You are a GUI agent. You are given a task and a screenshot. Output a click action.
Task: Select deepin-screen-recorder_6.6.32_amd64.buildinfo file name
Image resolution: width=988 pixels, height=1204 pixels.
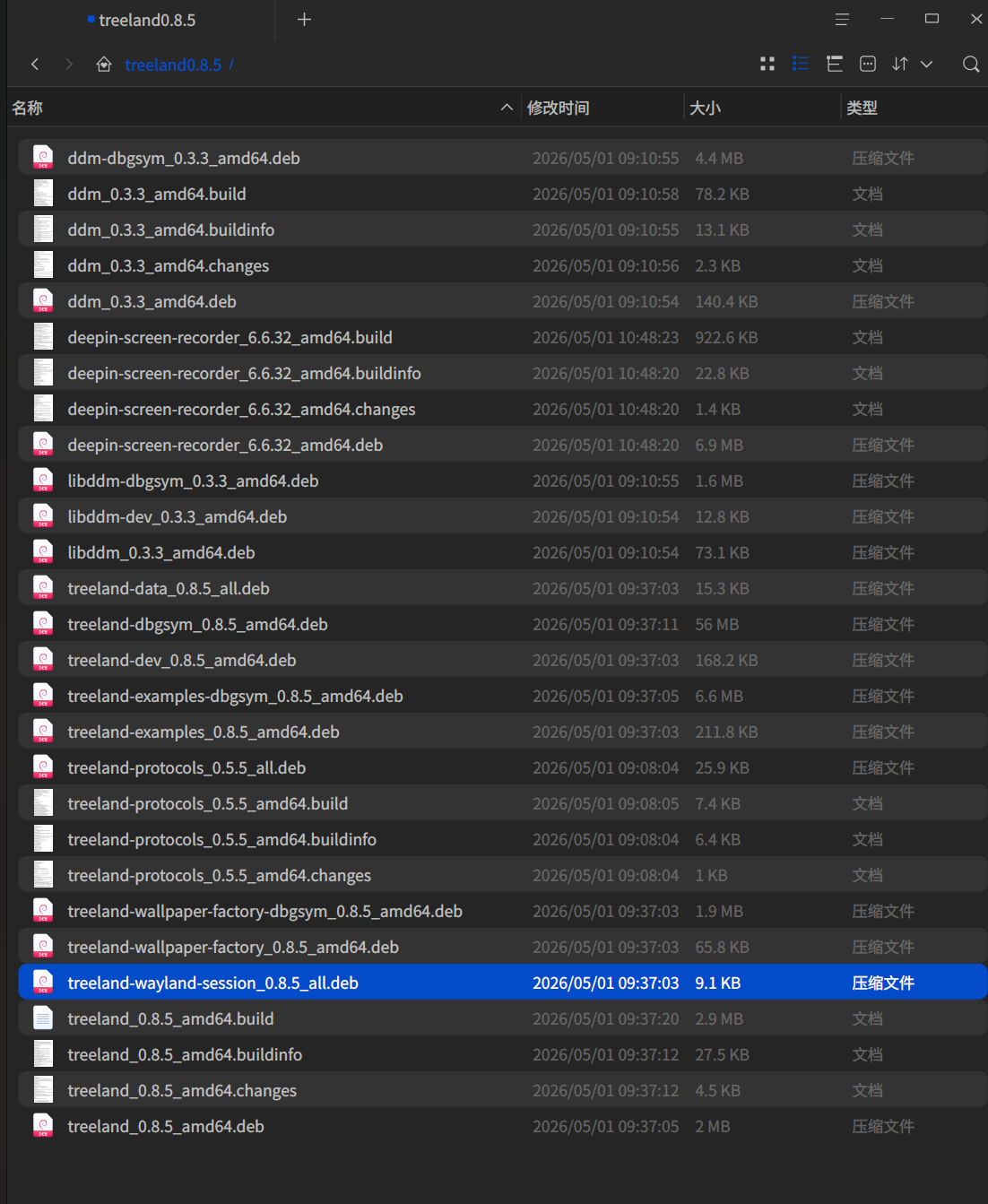pyautogui.click(x=244, y=373)
